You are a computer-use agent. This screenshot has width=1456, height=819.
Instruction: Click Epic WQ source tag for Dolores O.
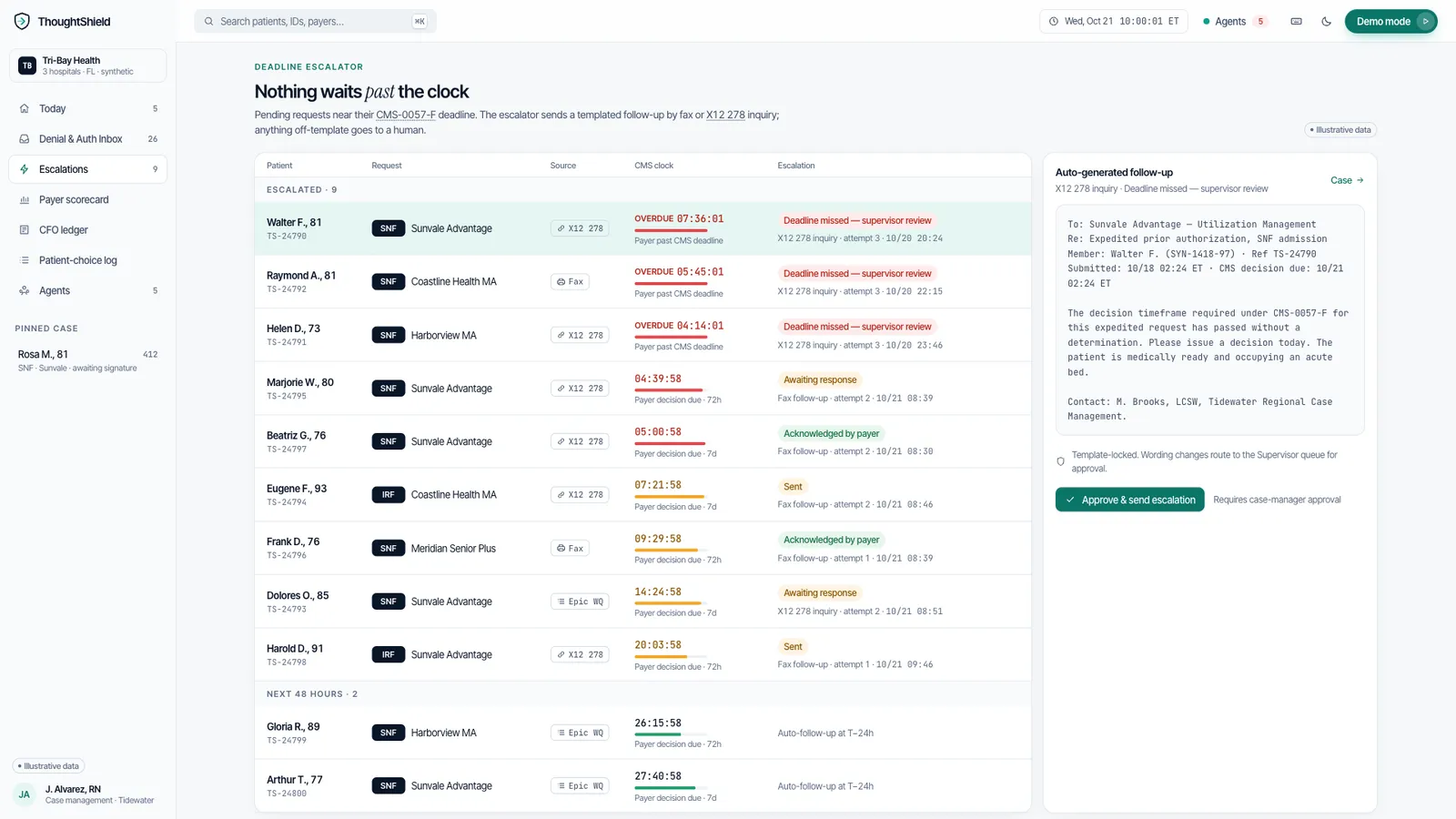(x=580, y=602)
